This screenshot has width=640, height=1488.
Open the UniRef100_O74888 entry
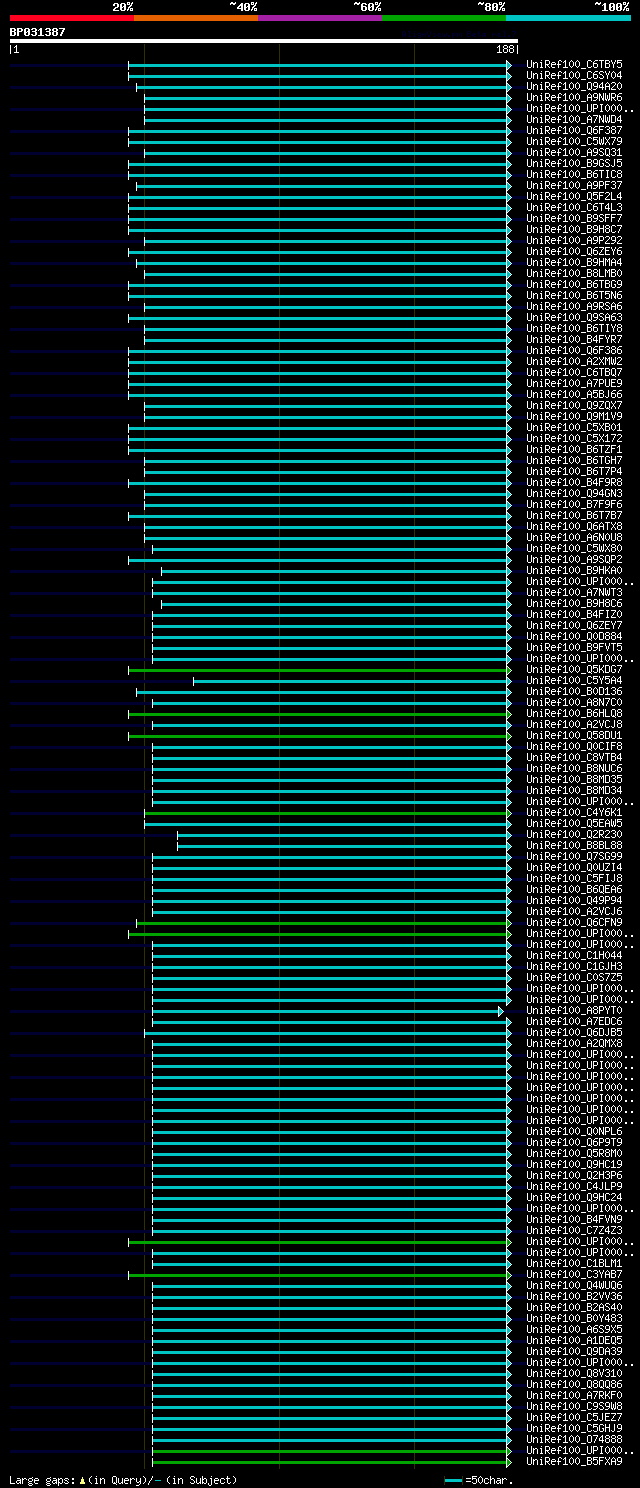pos(574,1440)
